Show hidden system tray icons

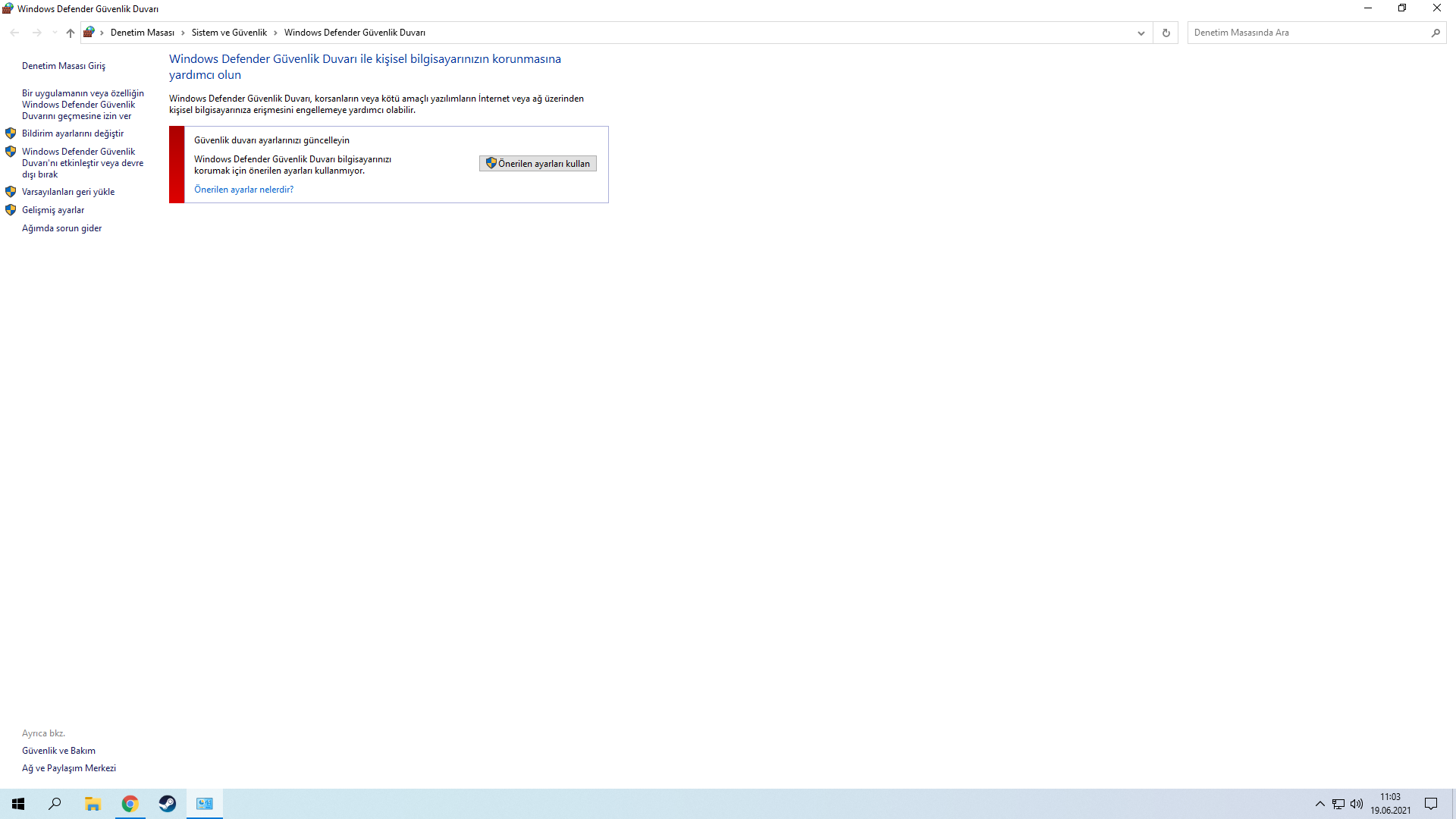point(1319,804)
